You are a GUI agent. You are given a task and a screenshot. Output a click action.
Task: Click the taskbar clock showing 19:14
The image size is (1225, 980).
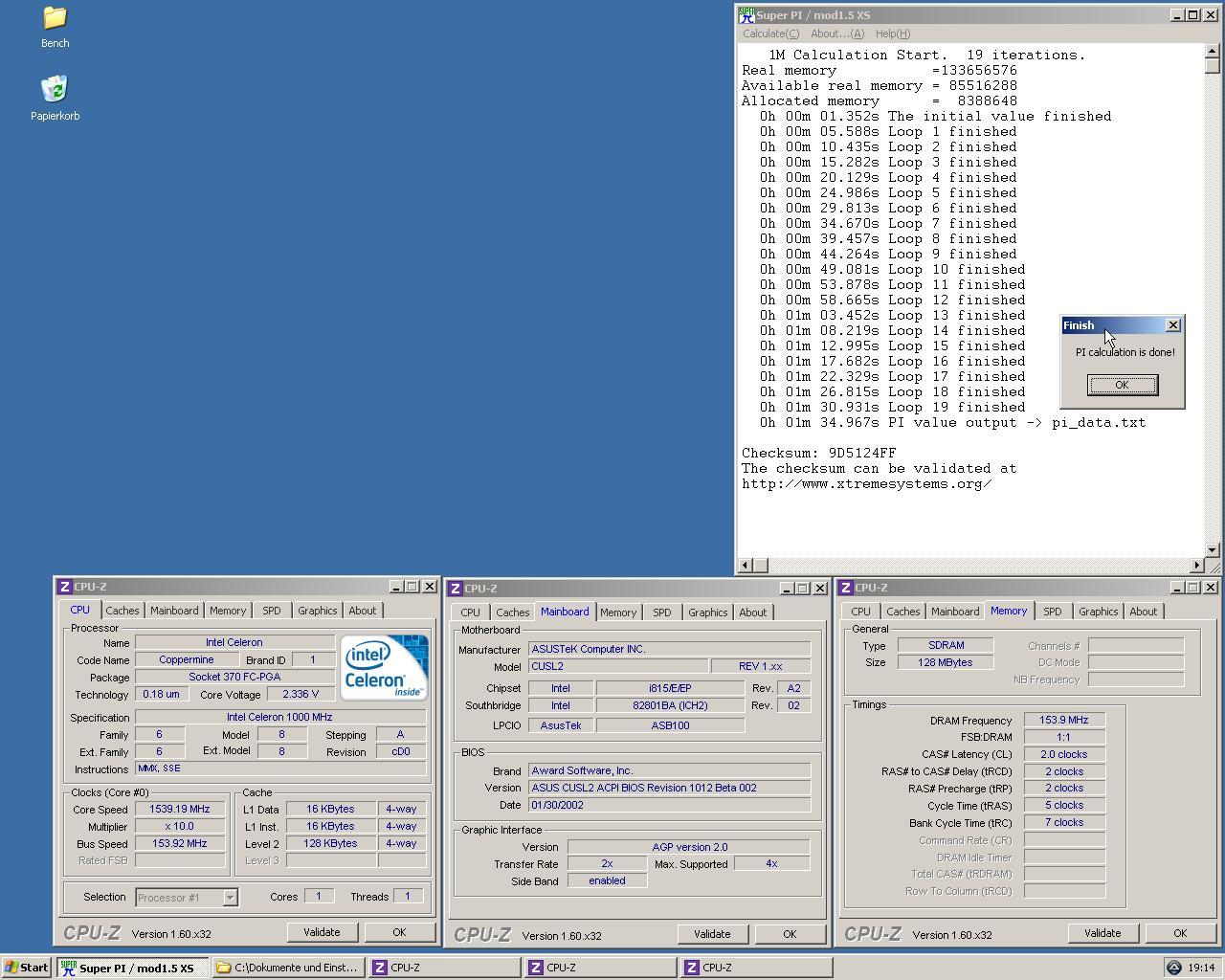1201,968
